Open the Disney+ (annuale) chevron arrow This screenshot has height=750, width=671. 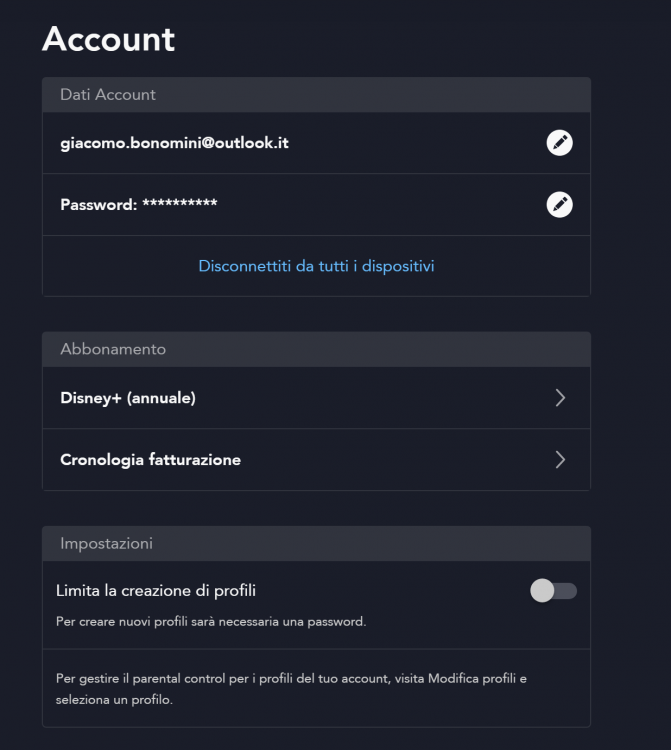click(560, 398)
